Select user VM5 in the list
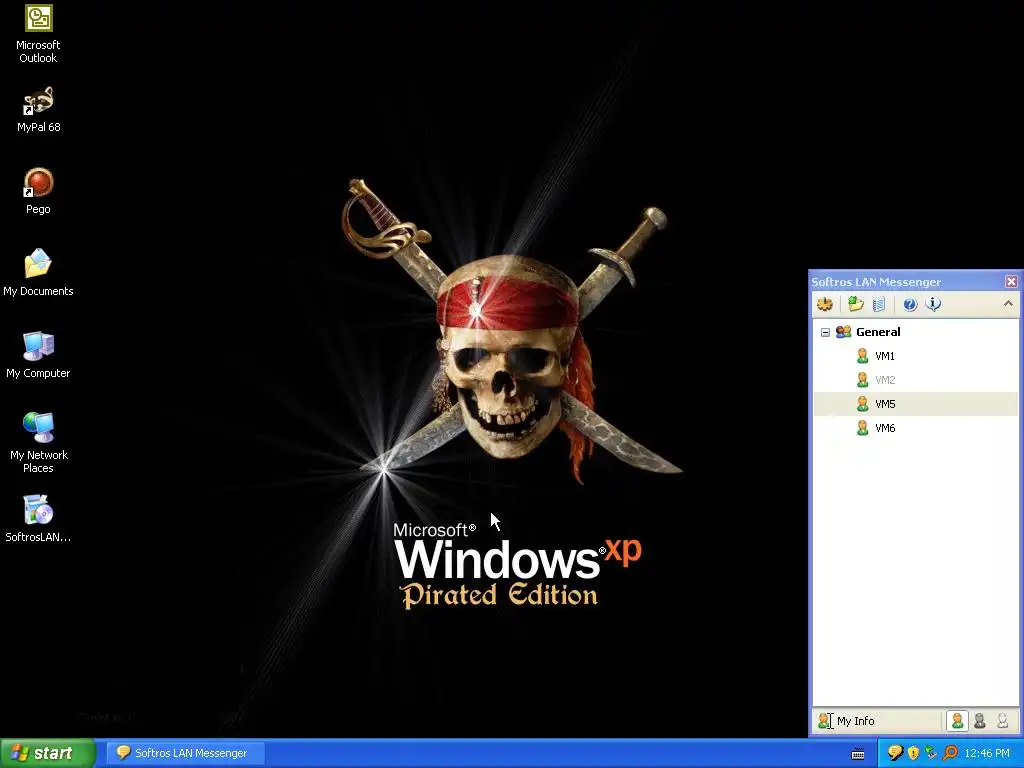Screen dimensions: 1024x768 [x=916, y=404]
